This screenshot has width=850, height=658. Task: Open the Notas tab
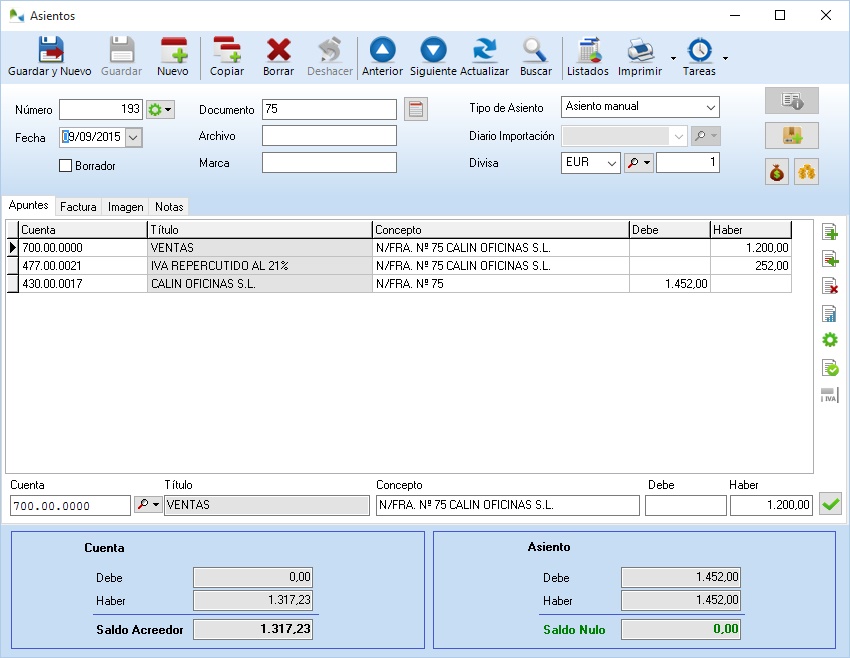point(169,207)
